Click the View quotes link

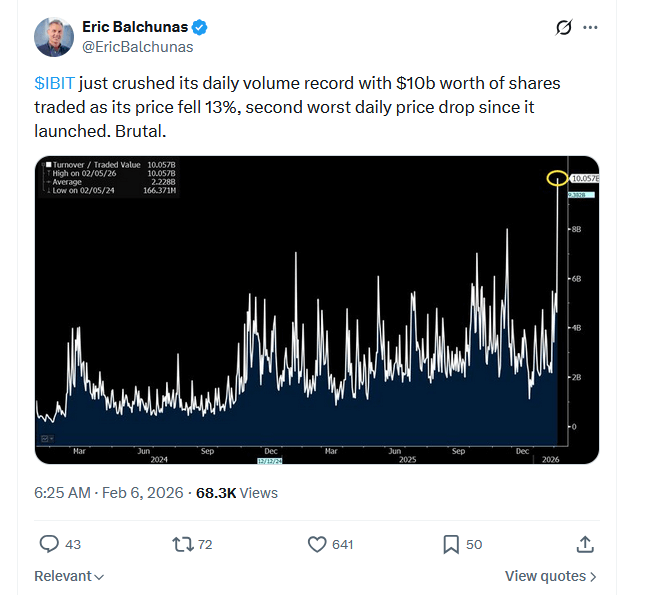click(551, 576)
